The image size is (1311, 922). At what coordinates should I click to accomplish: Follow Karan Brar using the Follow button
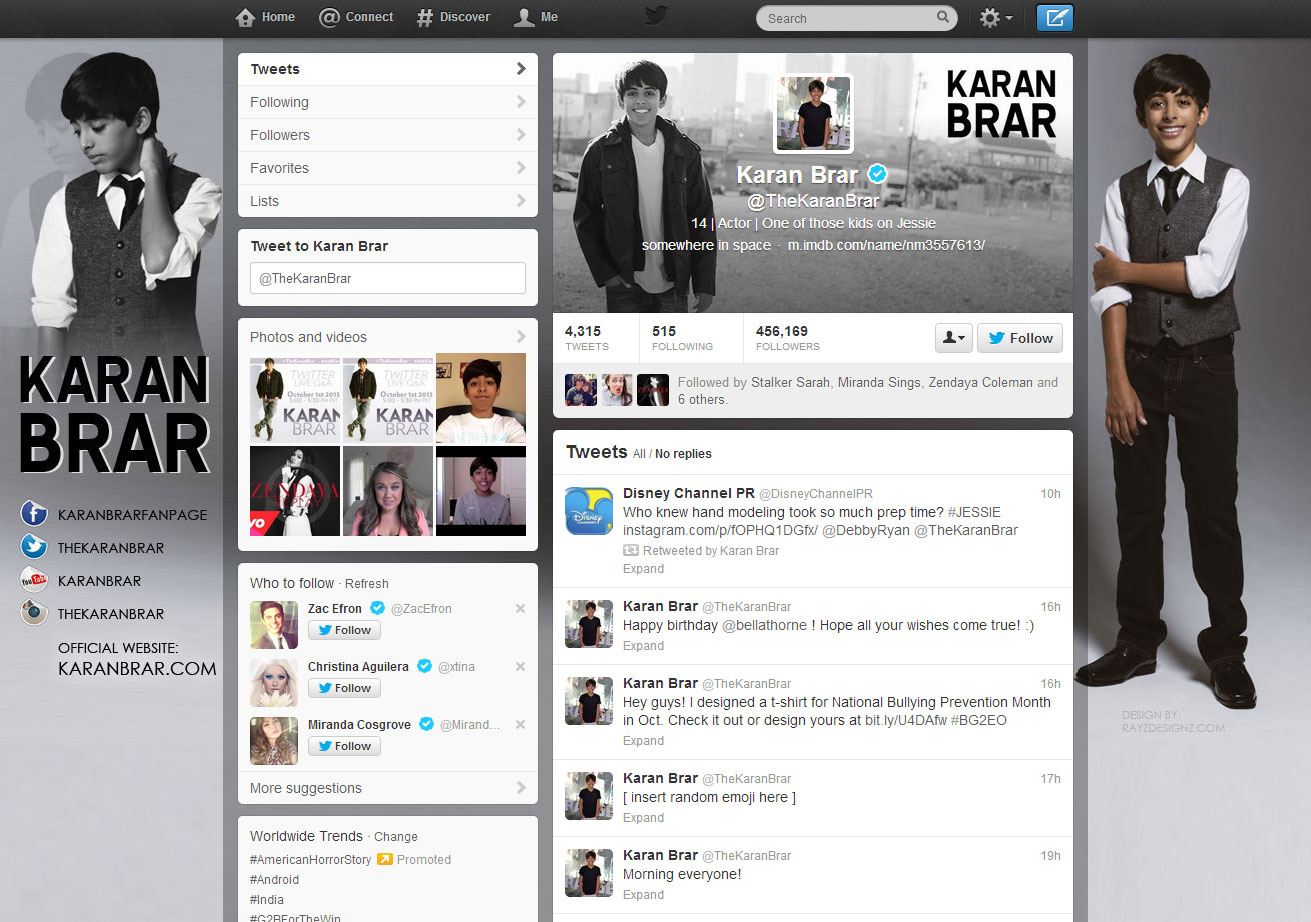pyautogui.click(x=1019, y=338)
